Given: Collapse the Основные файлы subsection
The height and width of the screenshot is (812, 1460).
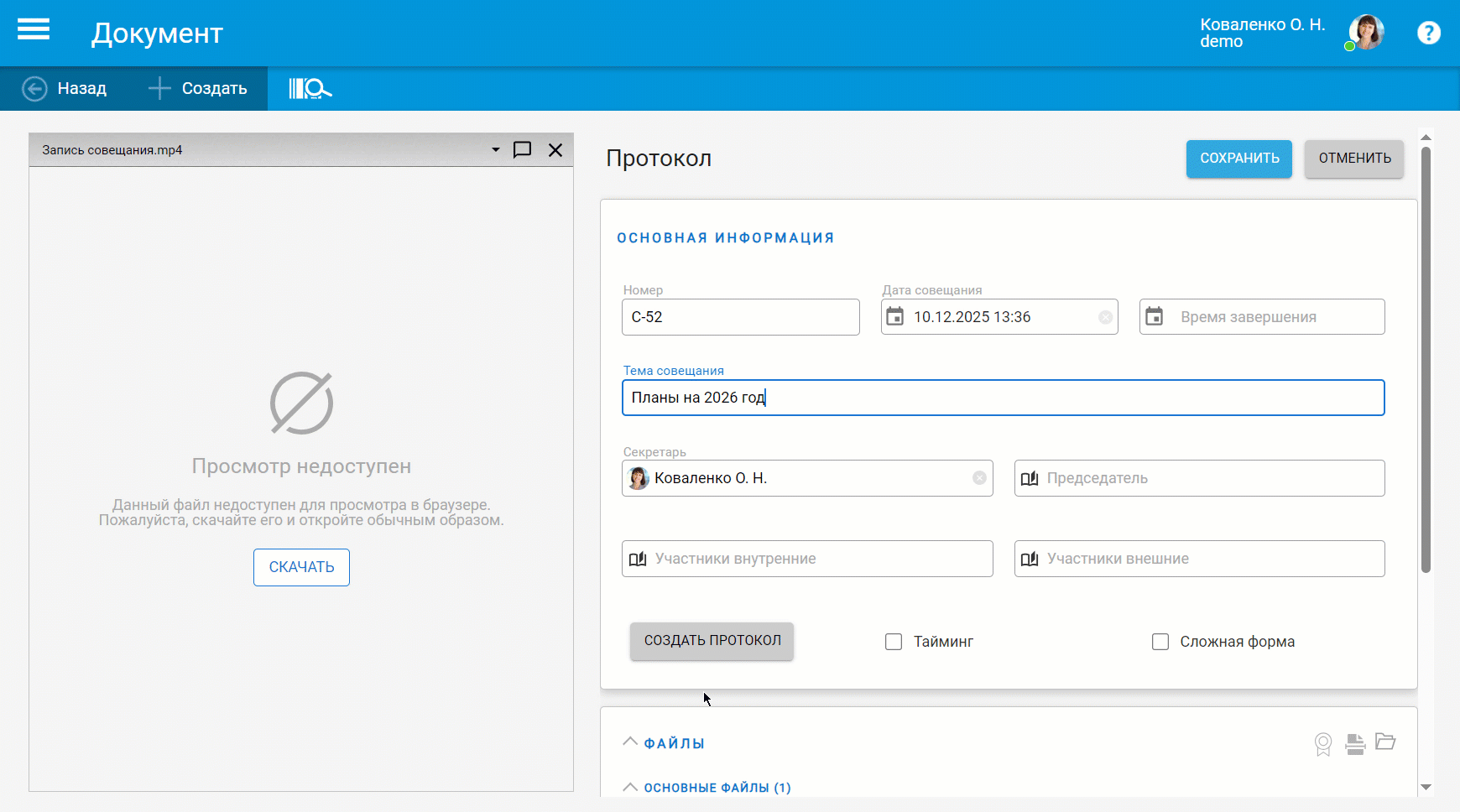Looking at the screenshot, I should [630, 787].
